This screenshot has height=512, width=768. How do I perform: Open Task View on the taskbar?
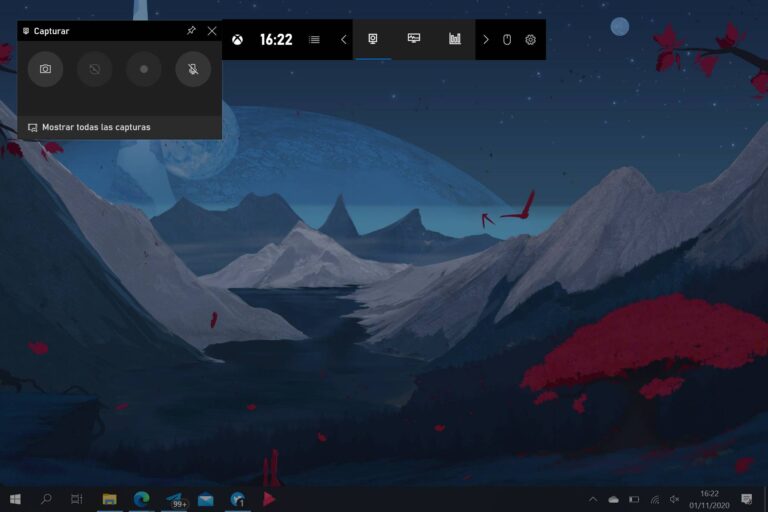77,499
